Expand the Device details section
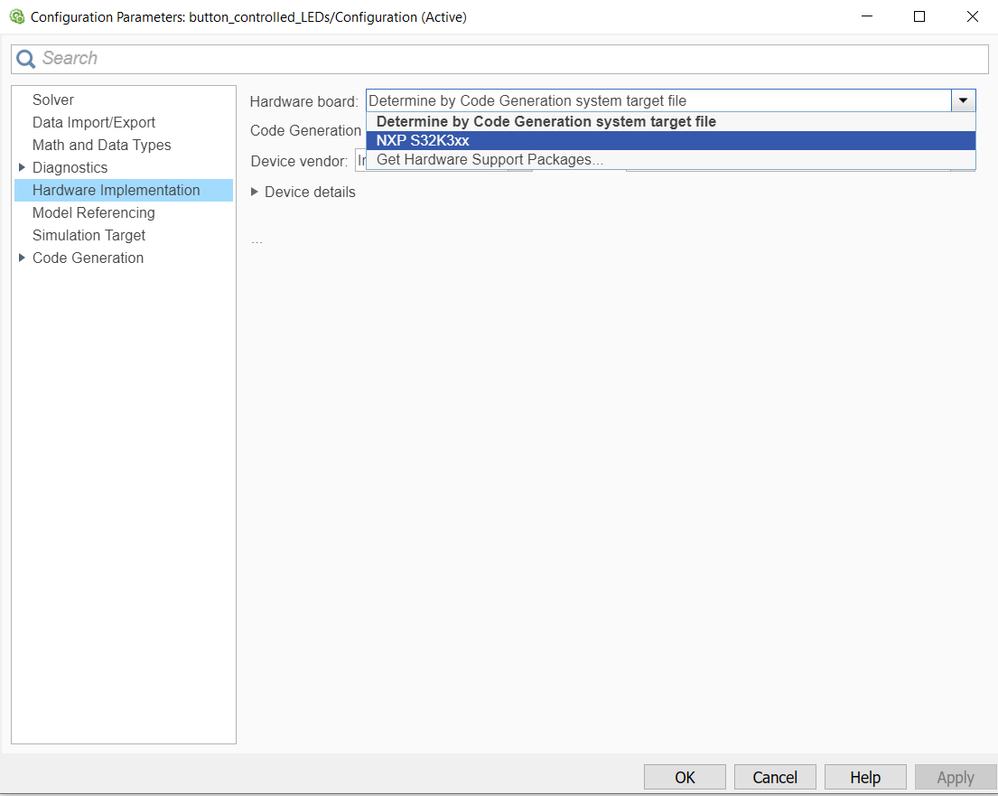Screen dimensions: 998x796 tap(255, 192)
